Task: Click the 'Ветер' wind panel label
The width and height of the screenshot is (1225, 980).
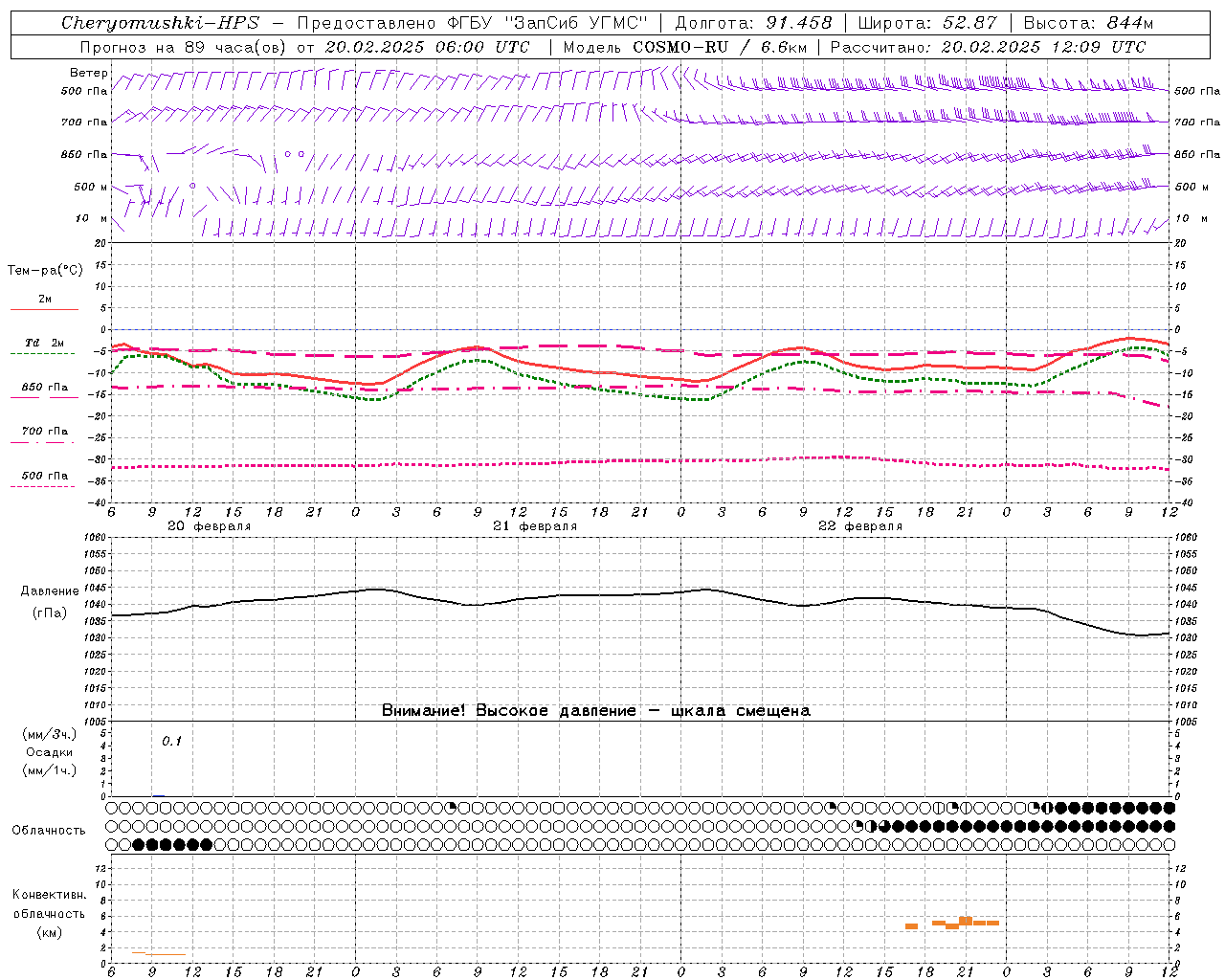Action: pos(89,73)
